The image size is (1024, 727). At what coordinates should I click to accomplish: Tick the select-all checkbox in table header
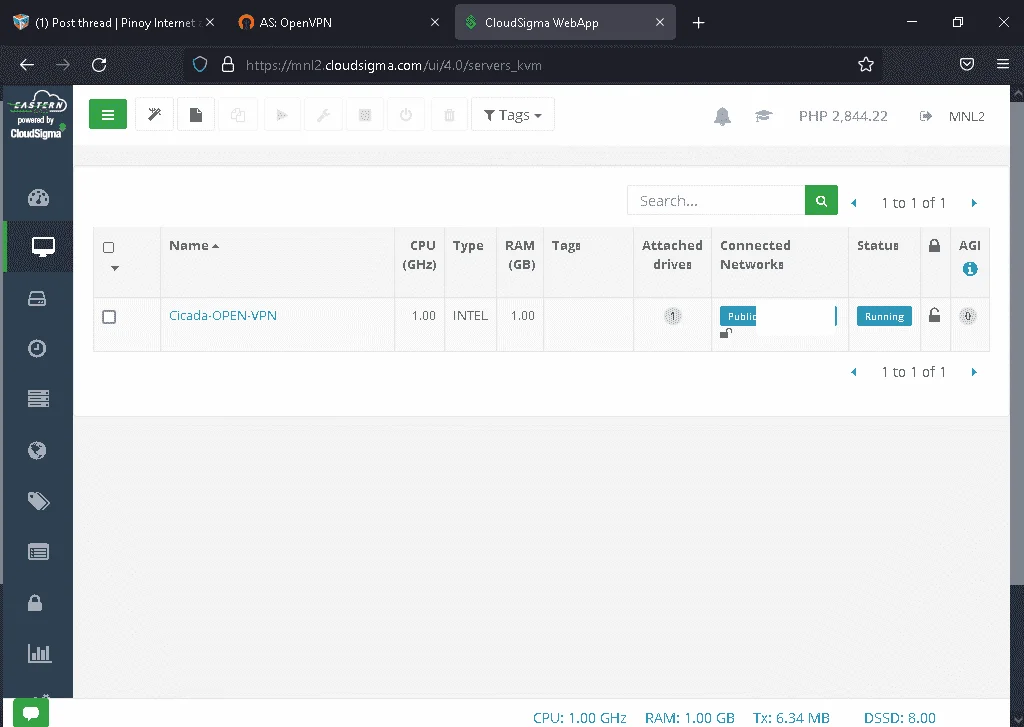[108, 247]
